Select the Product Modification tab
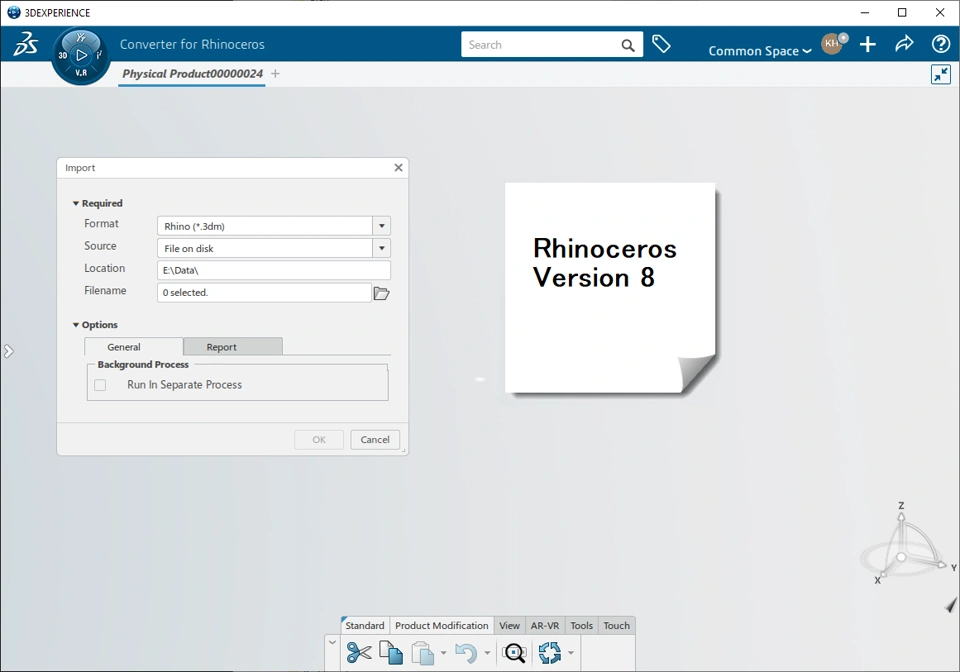 point(441,625)
